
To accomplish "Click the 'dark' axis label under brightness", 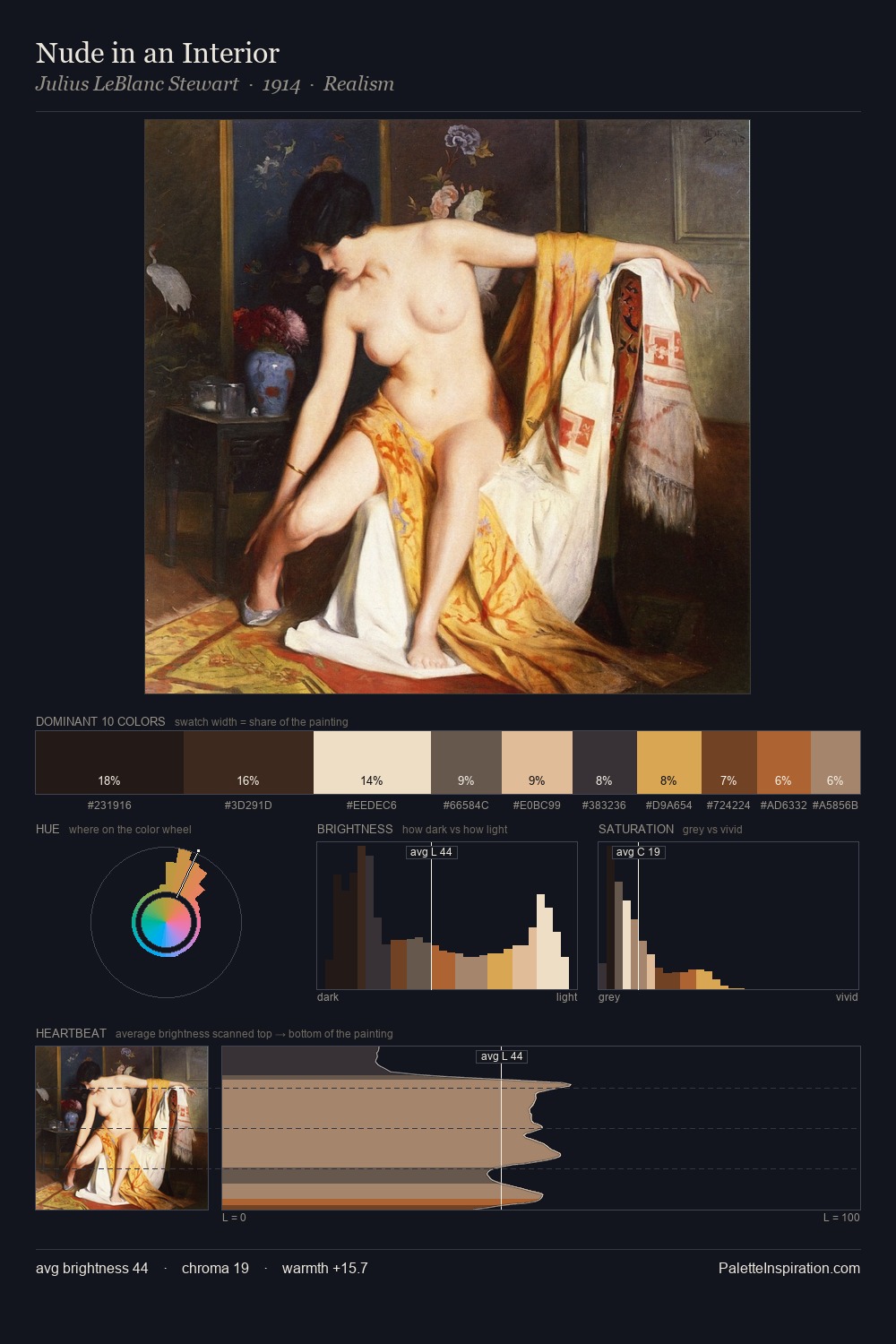I will pos(328,996).
